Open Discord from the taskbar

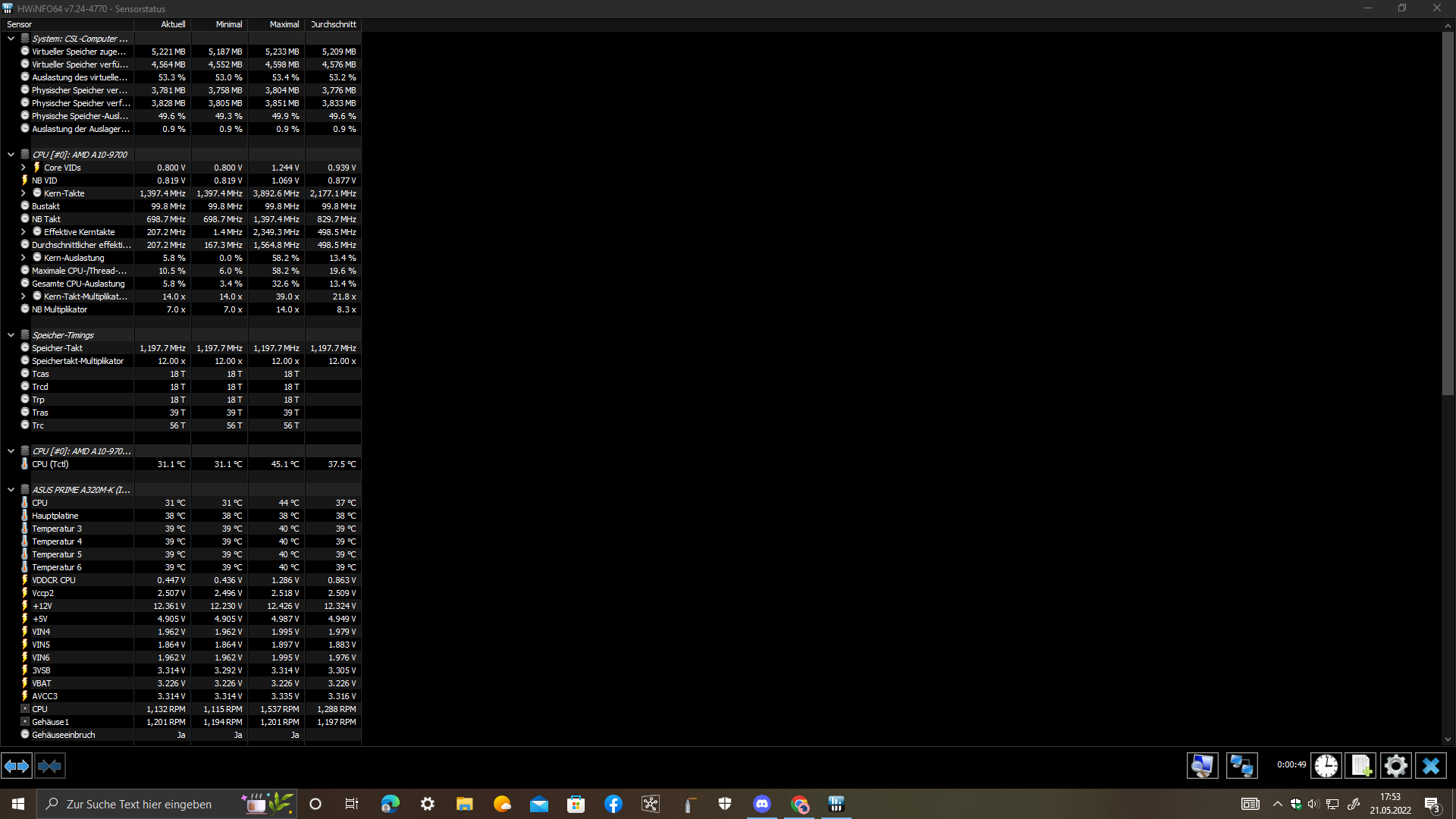coord(762,804)
